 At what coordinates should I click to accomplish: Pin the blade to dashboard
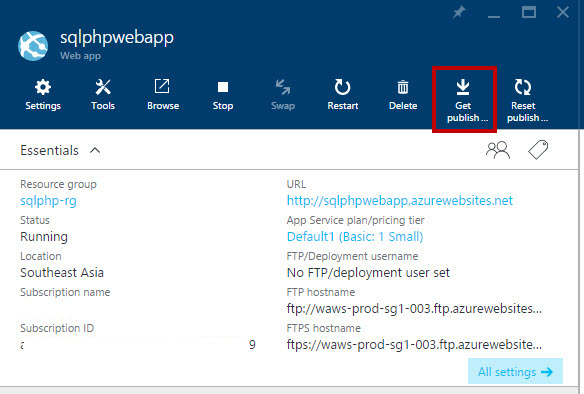[x=459, y=12]
